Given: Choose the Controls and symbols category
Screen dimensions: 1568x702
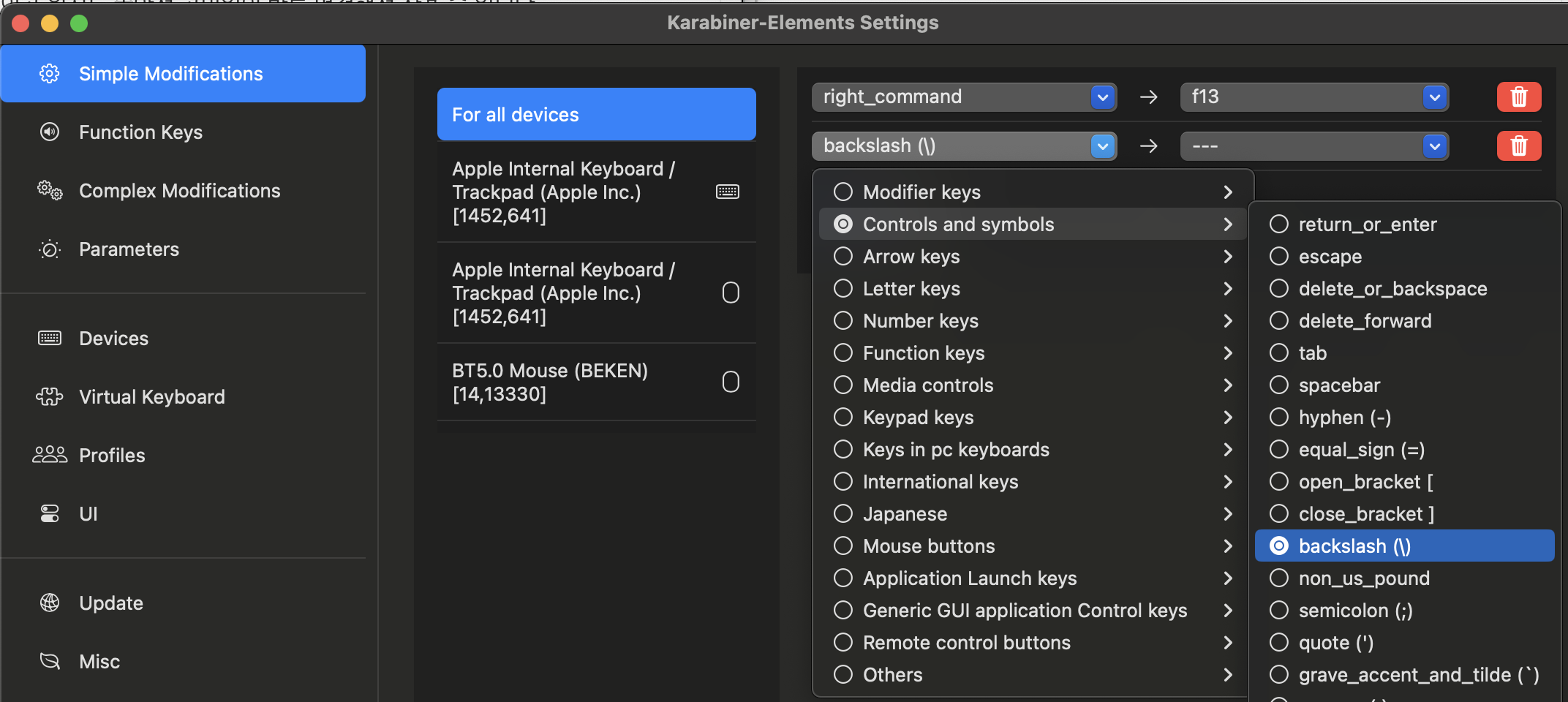Looking at the screenshot, I should 1032,224.
